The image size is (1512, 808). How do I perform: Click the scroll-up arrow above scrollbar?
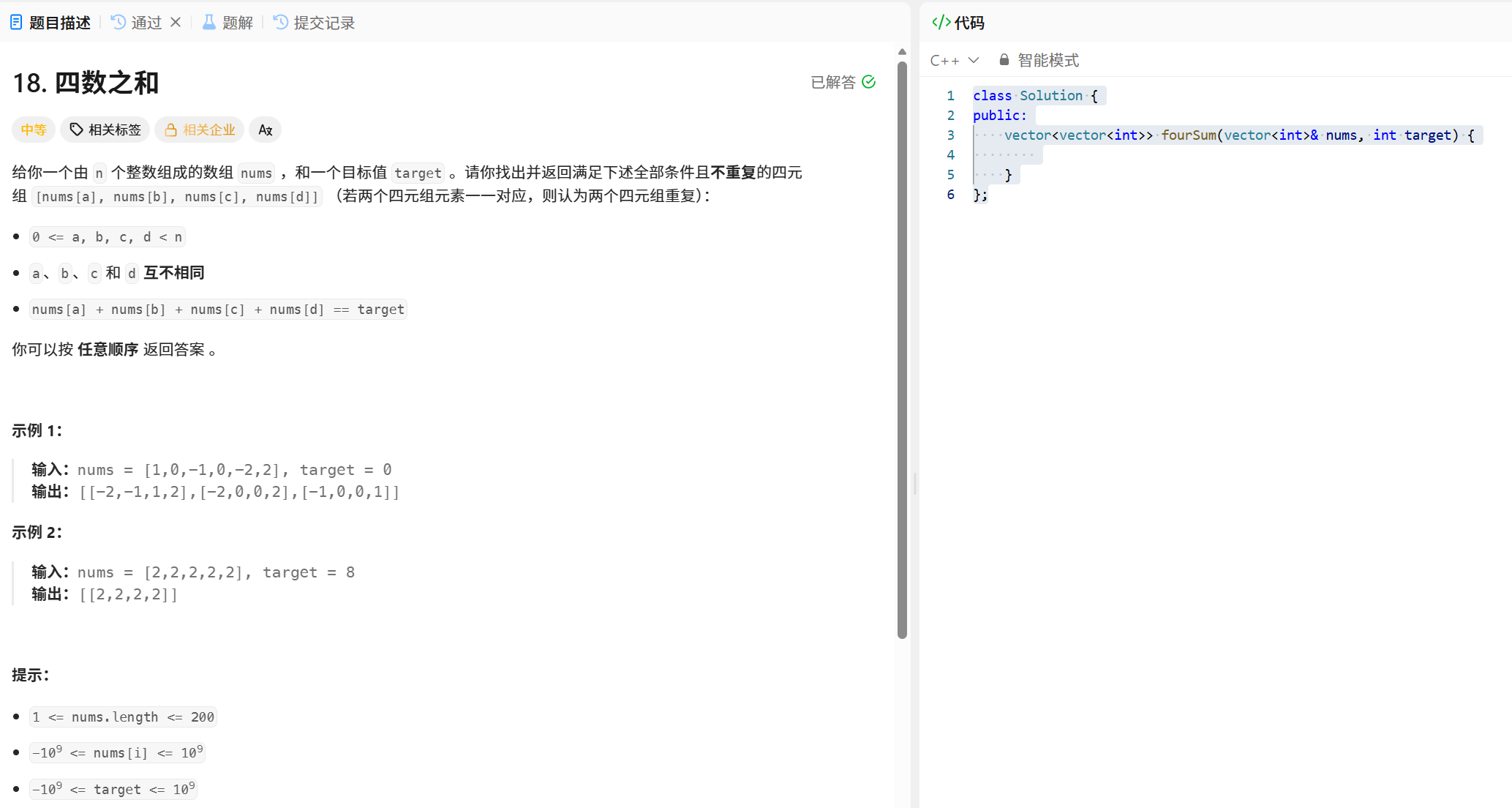point(902,52)
